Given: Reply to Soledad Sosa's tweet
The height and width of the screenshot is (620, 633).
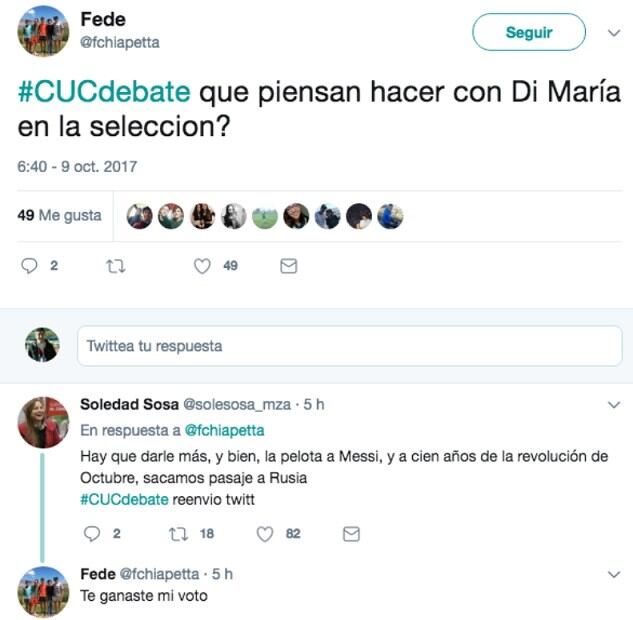Looking at the screenshot, I should (x=92, y=534).
